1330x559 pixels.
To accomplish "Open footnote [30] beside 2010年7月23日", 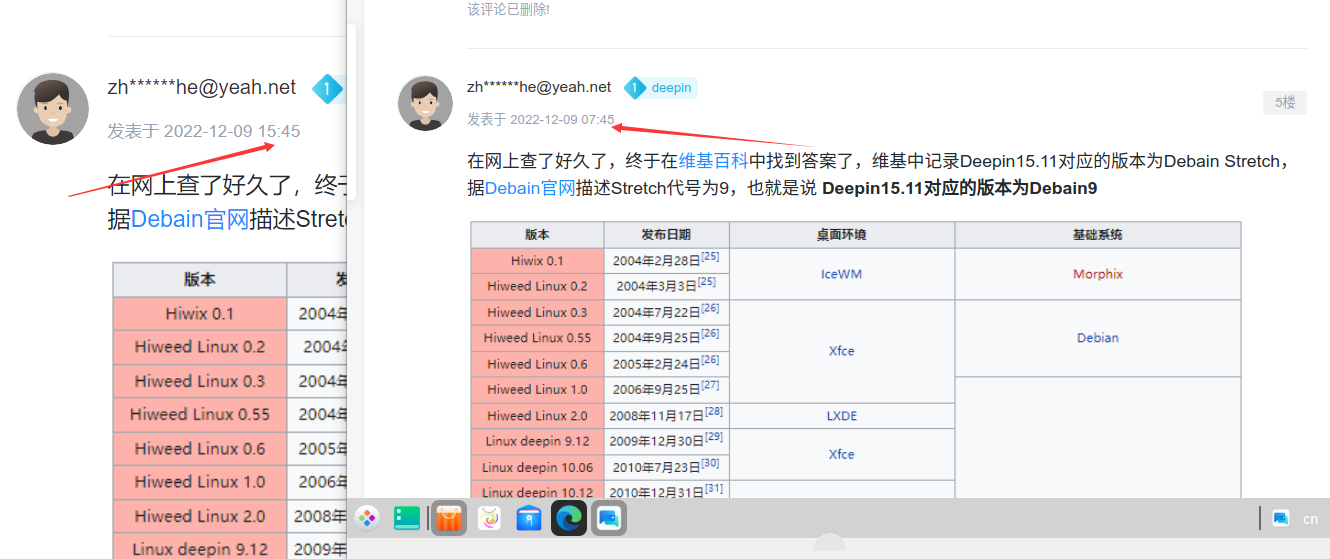I will 710,463.
